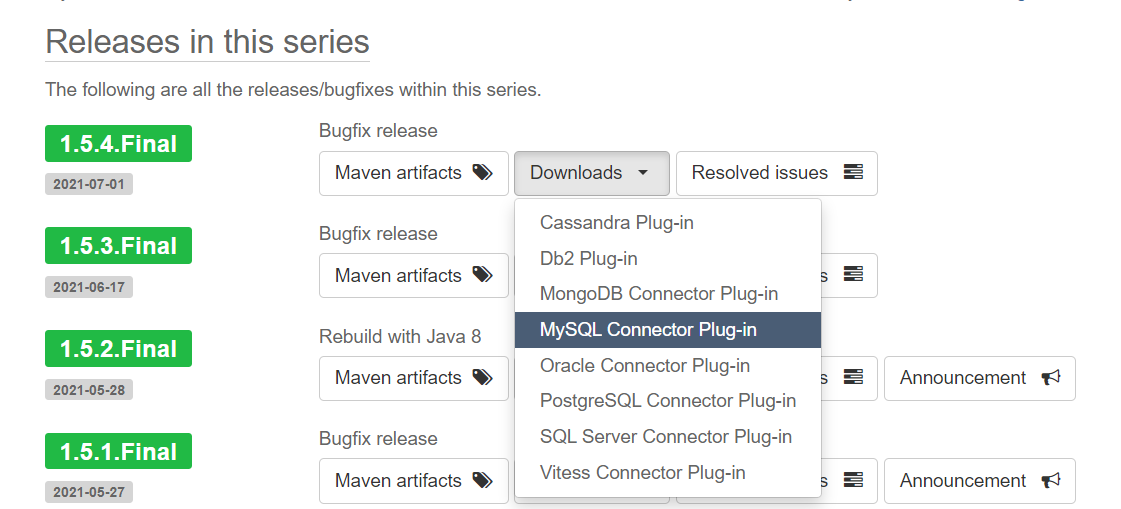Click the Downloads dropdown caret arrow

coord(643,173)
